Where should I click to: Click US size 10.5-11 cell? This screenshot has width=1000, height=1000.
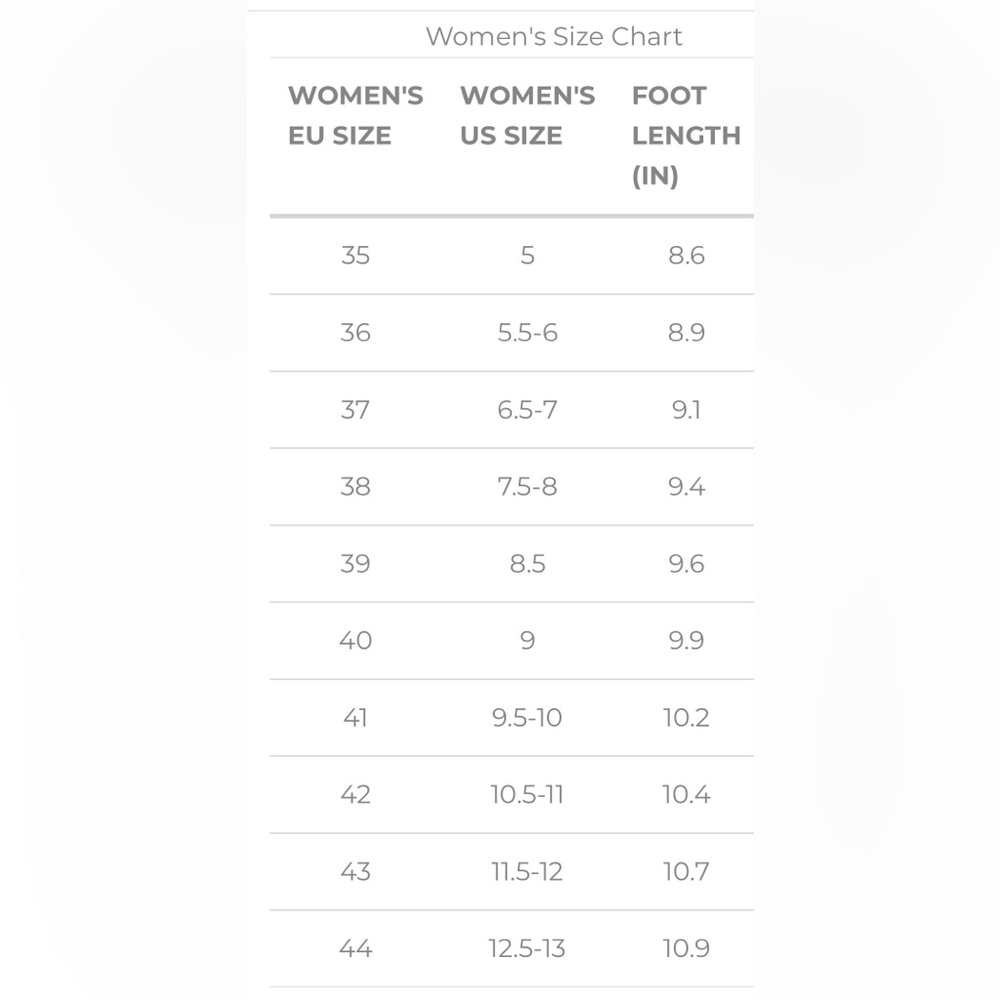527,795
